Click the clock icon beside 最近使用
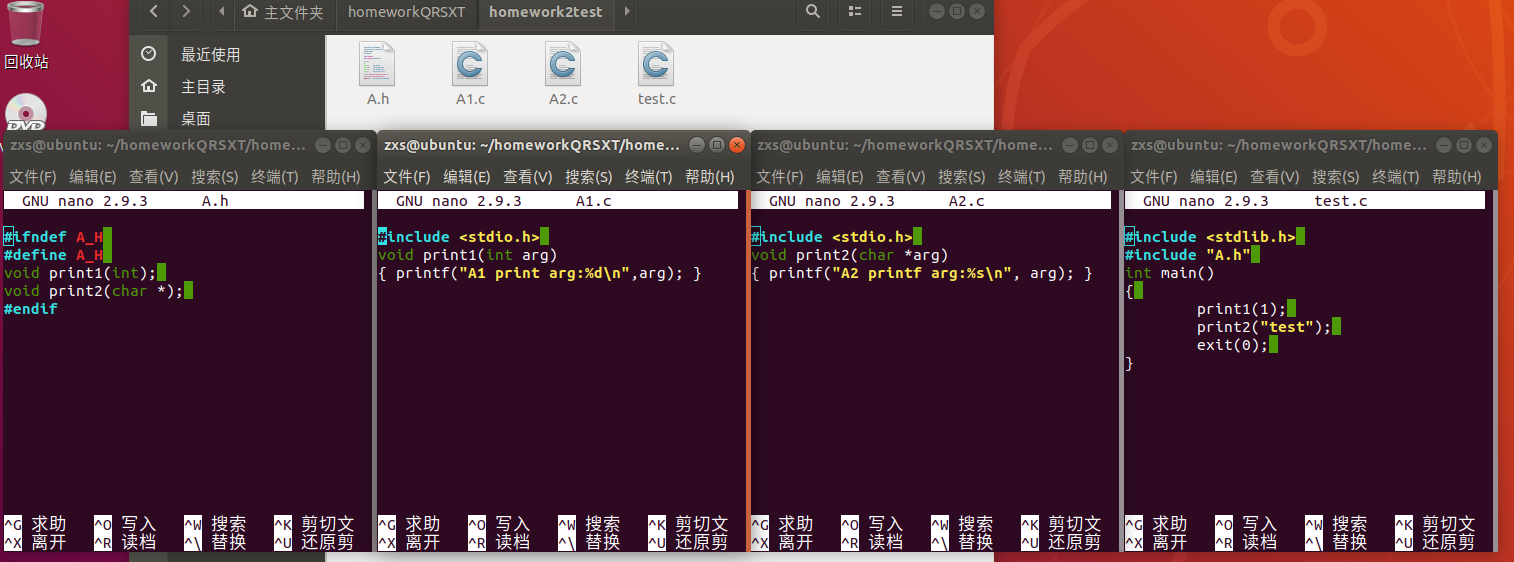This screenshot has height=562, width=1514. 149,54
